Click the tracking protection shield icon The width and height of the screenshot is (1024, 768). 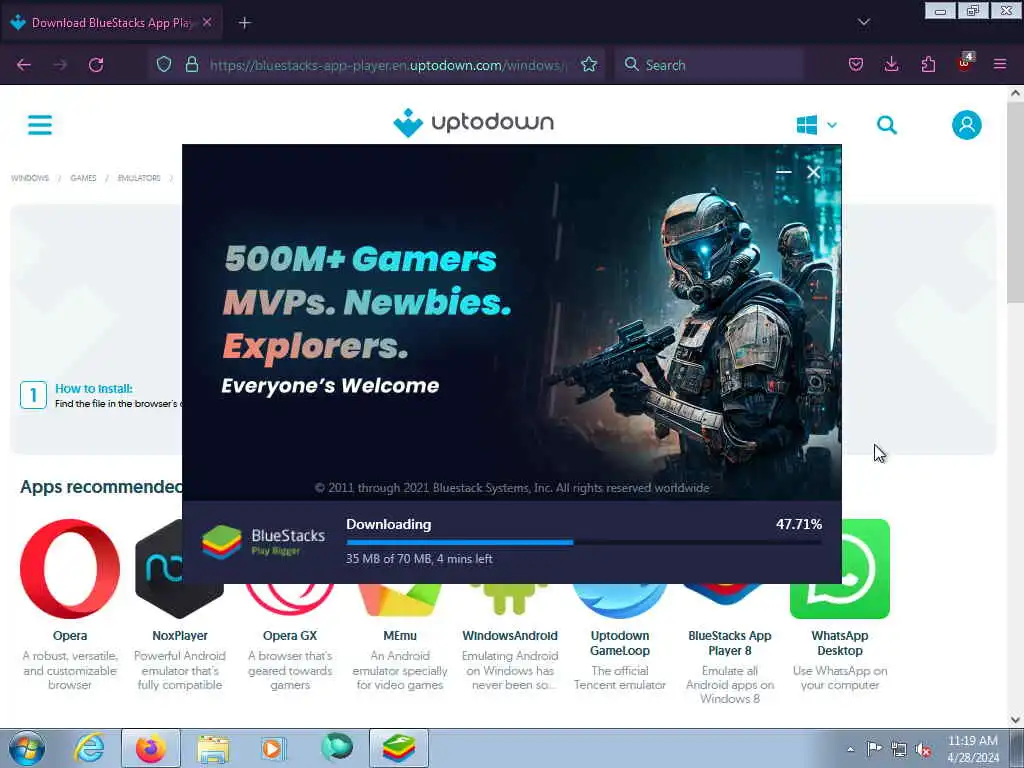[164, 65]
